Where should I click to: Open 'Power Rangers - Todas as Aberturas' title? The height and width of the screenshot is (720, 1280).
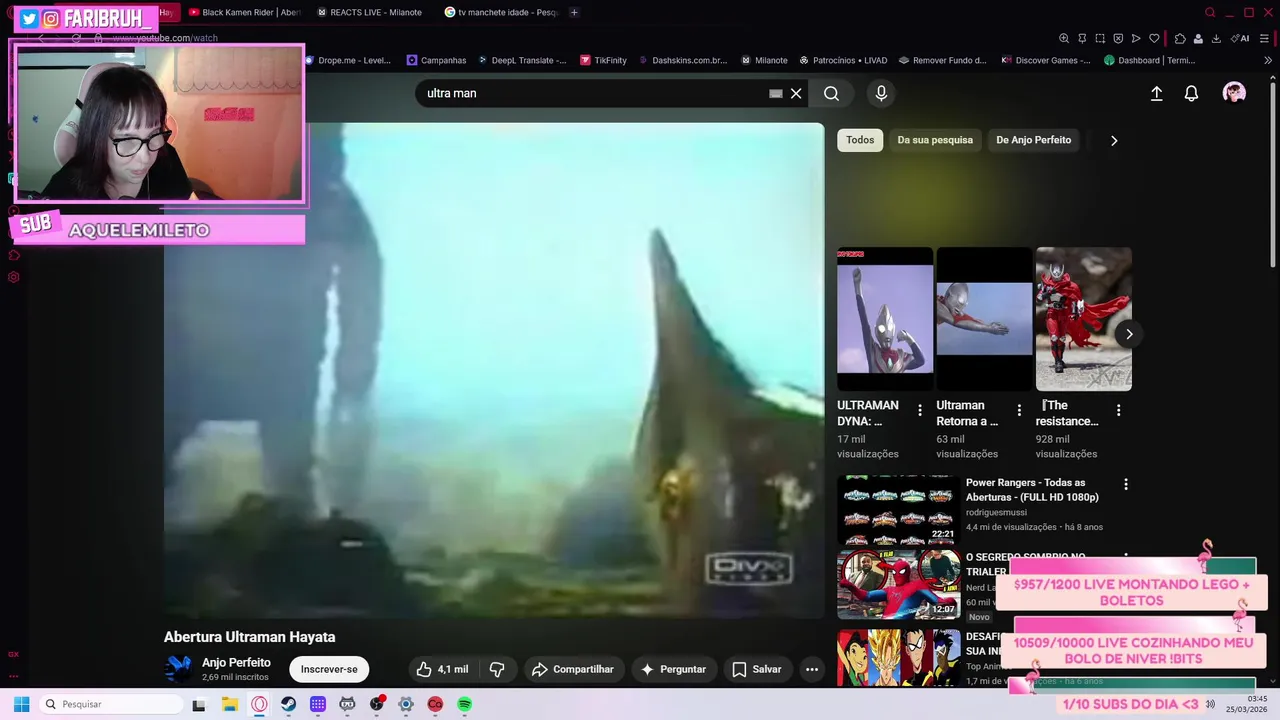[1032, 490]
